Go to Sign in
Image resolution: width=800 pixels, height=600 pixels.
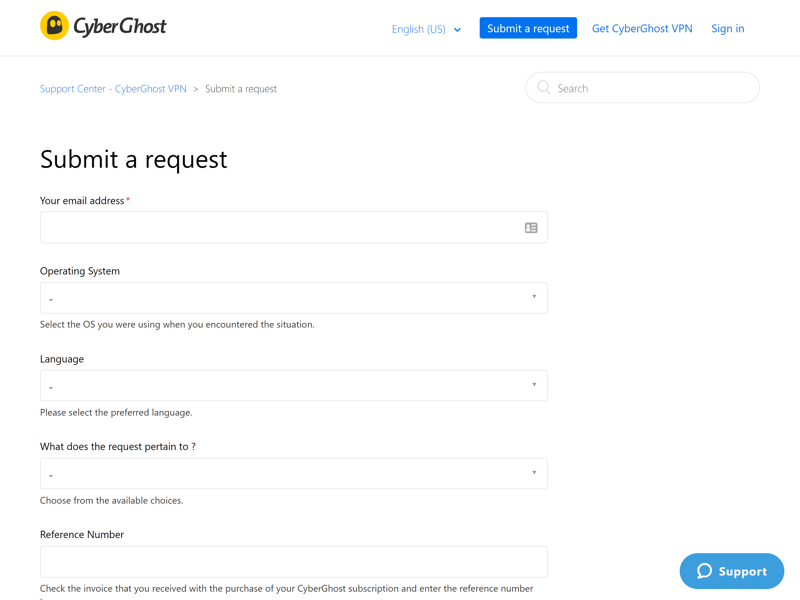727,28
